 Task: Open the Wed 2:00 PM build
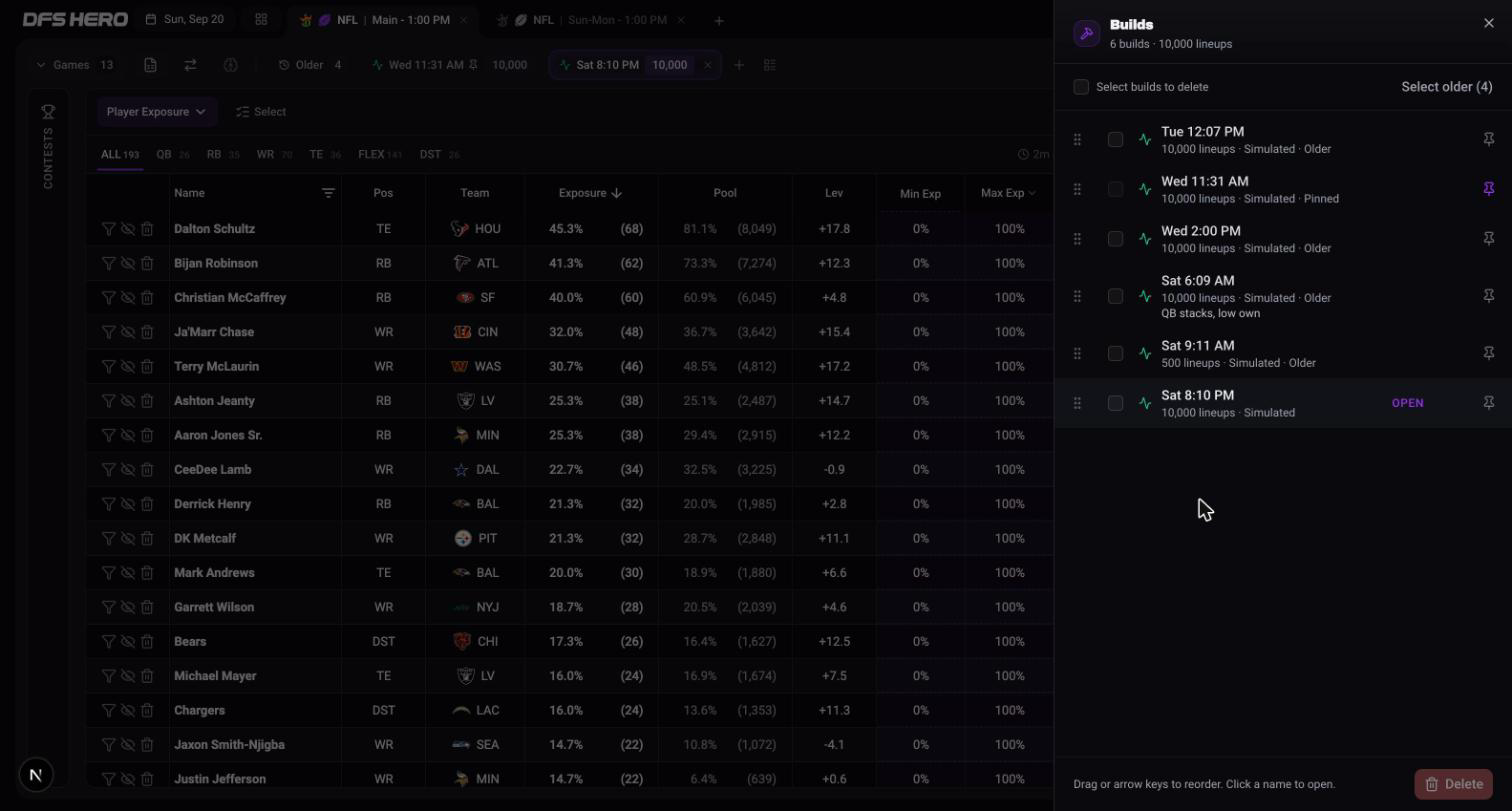(x=1200, y=231)
